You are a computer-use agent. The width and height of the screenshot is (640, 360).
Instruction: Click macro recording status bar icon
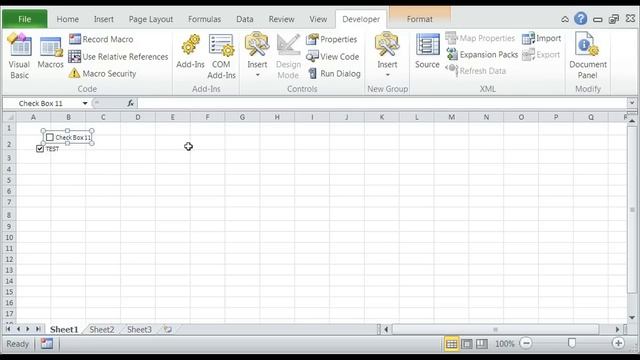[x=47, y=344]
